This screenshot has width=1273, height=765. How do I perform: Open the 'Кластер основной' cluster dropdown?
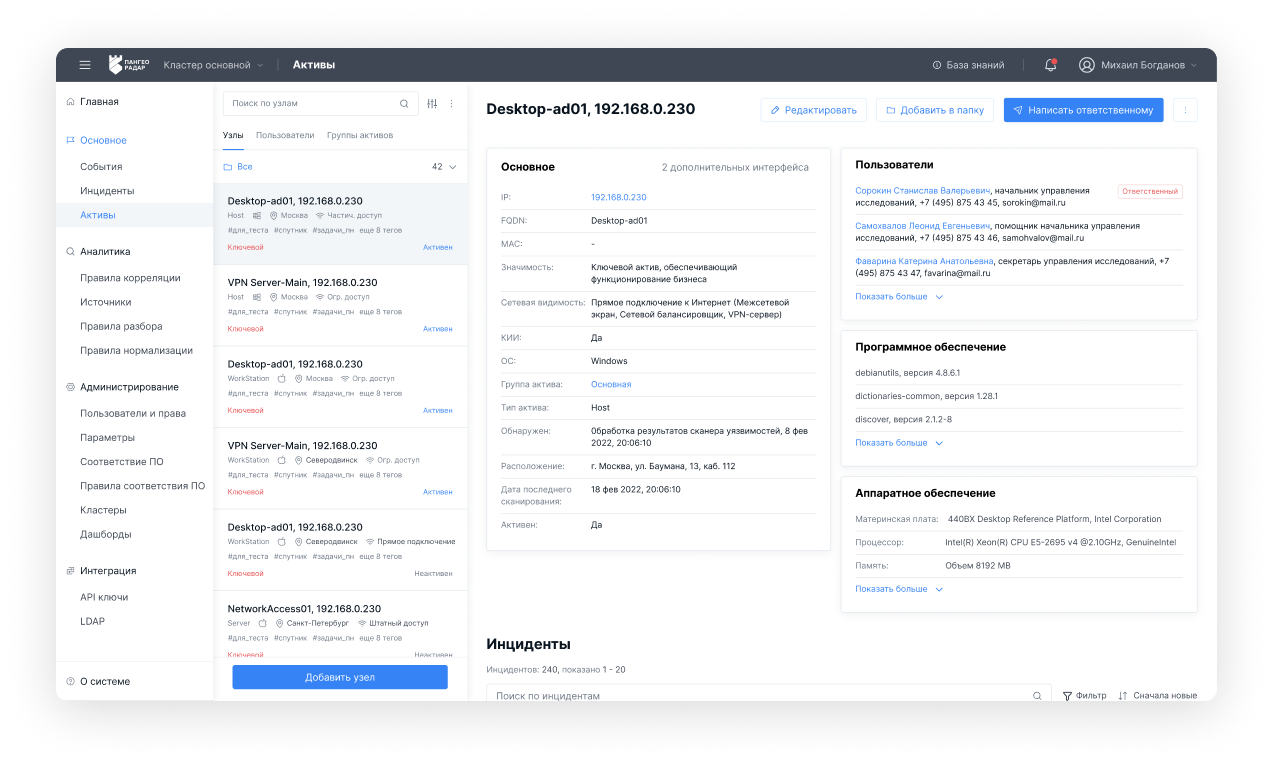[213, 65]
